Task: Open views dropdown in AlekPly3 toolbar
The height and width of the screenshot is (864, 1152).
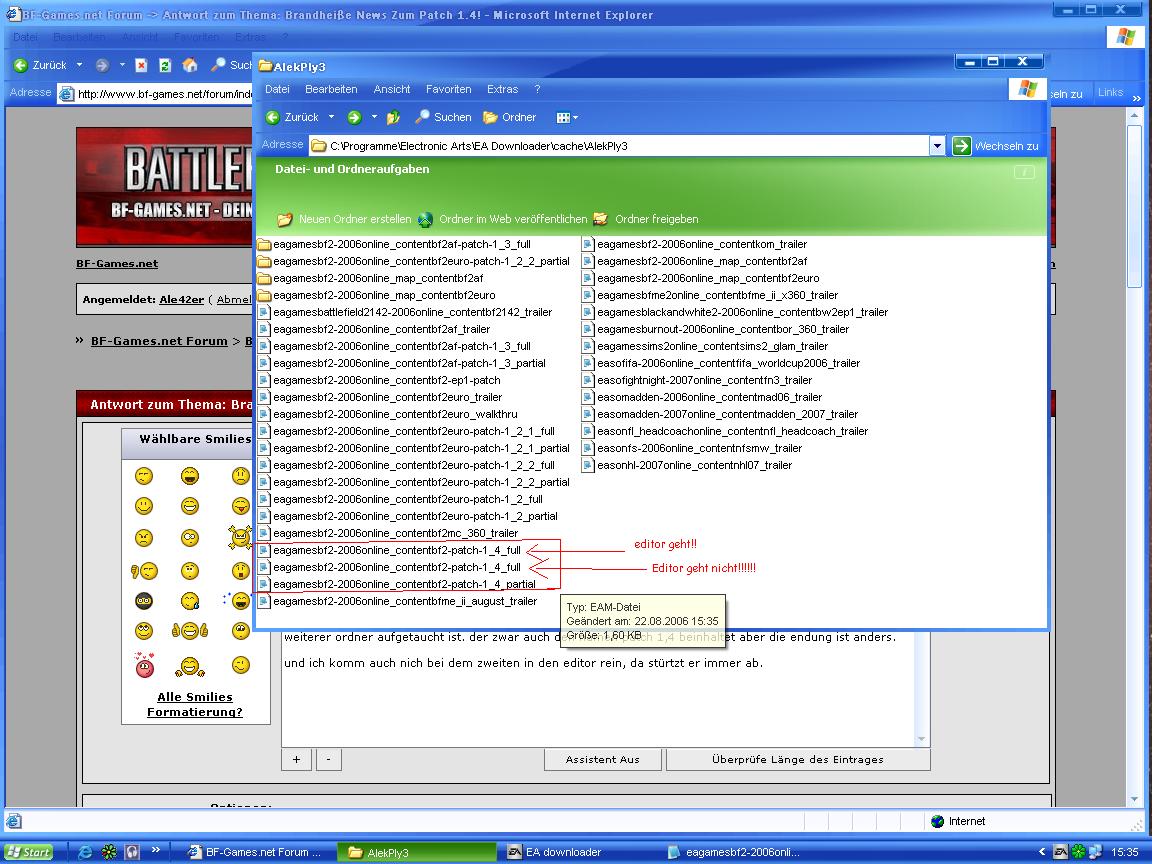Action: click(x=566, y=118)
